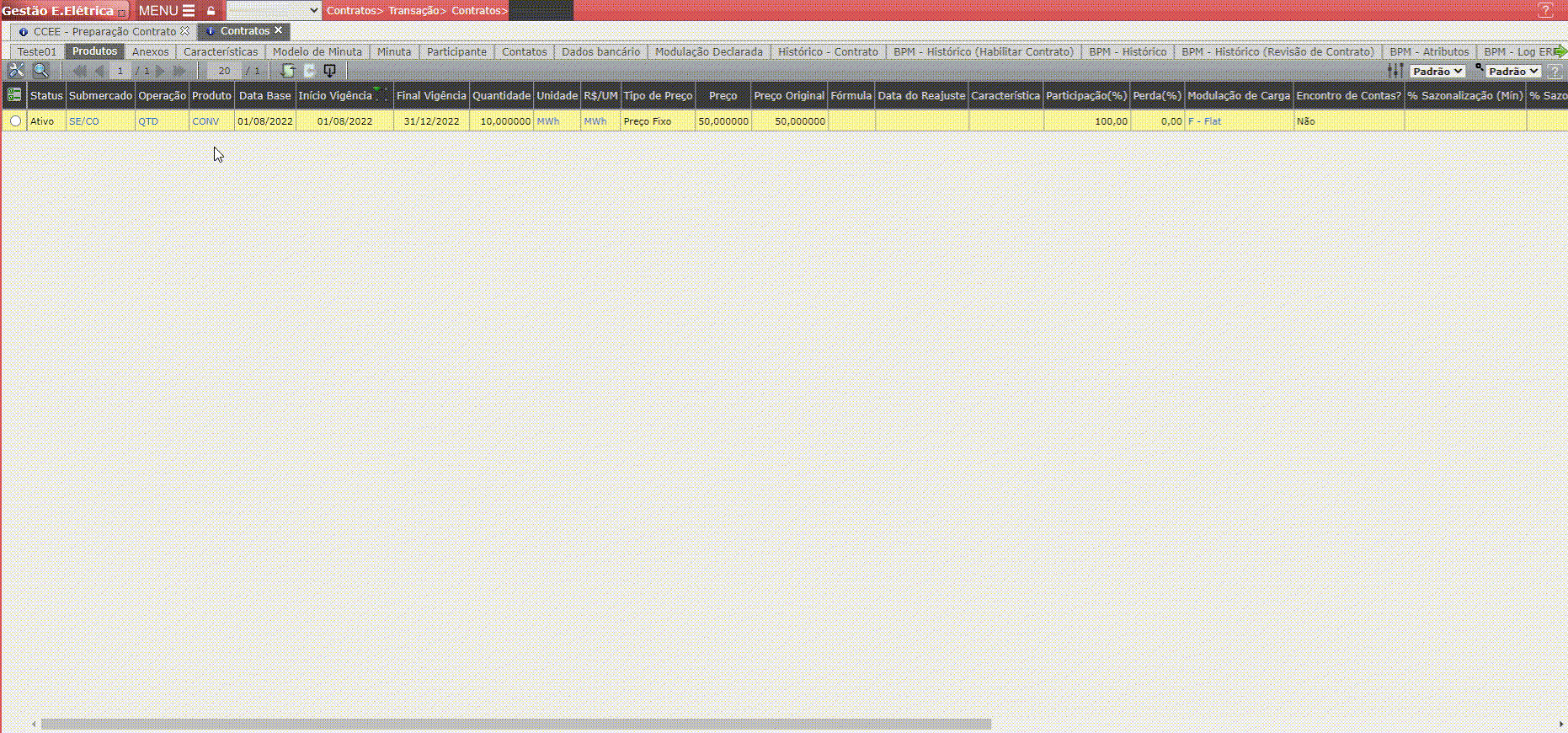This screenshot has height=733, width=1568.
Task: Open the Modulação Declarada tab
Action: (x=708, y=51)
